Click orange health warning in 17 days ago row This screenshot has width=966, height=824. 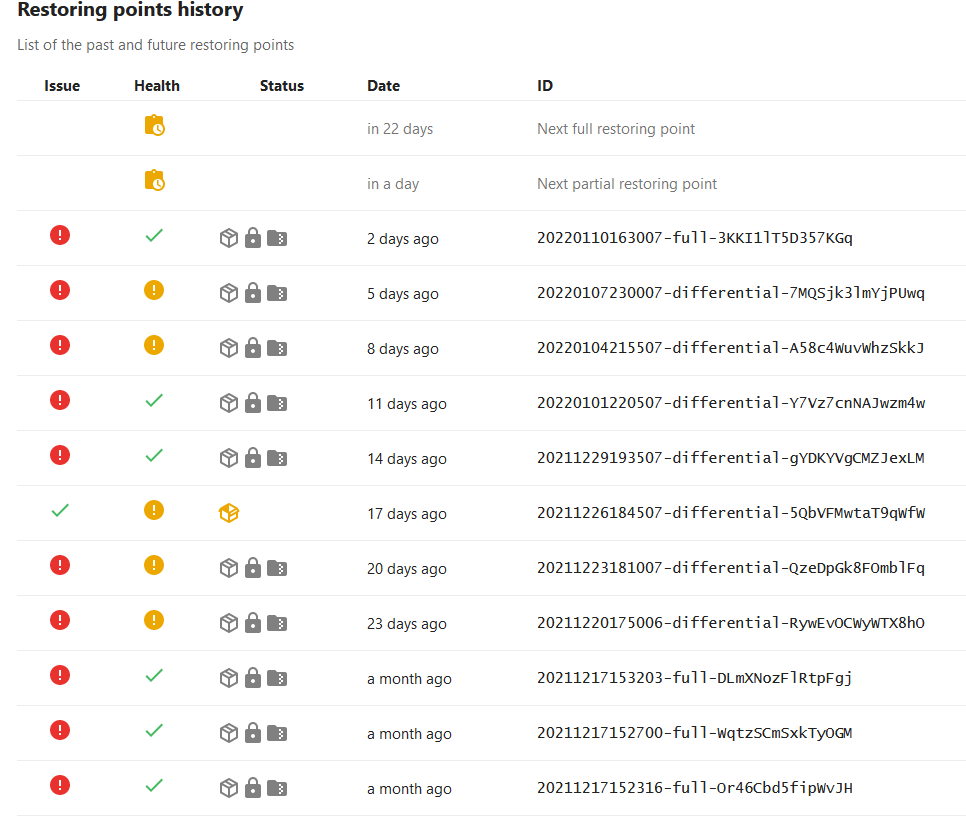point(154,510)
